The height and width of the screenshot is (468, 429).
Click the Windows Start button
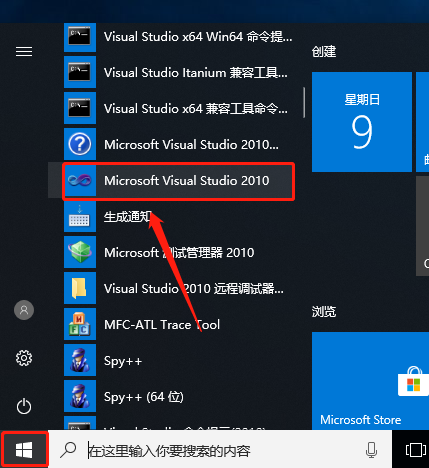[x=24, y=450]
